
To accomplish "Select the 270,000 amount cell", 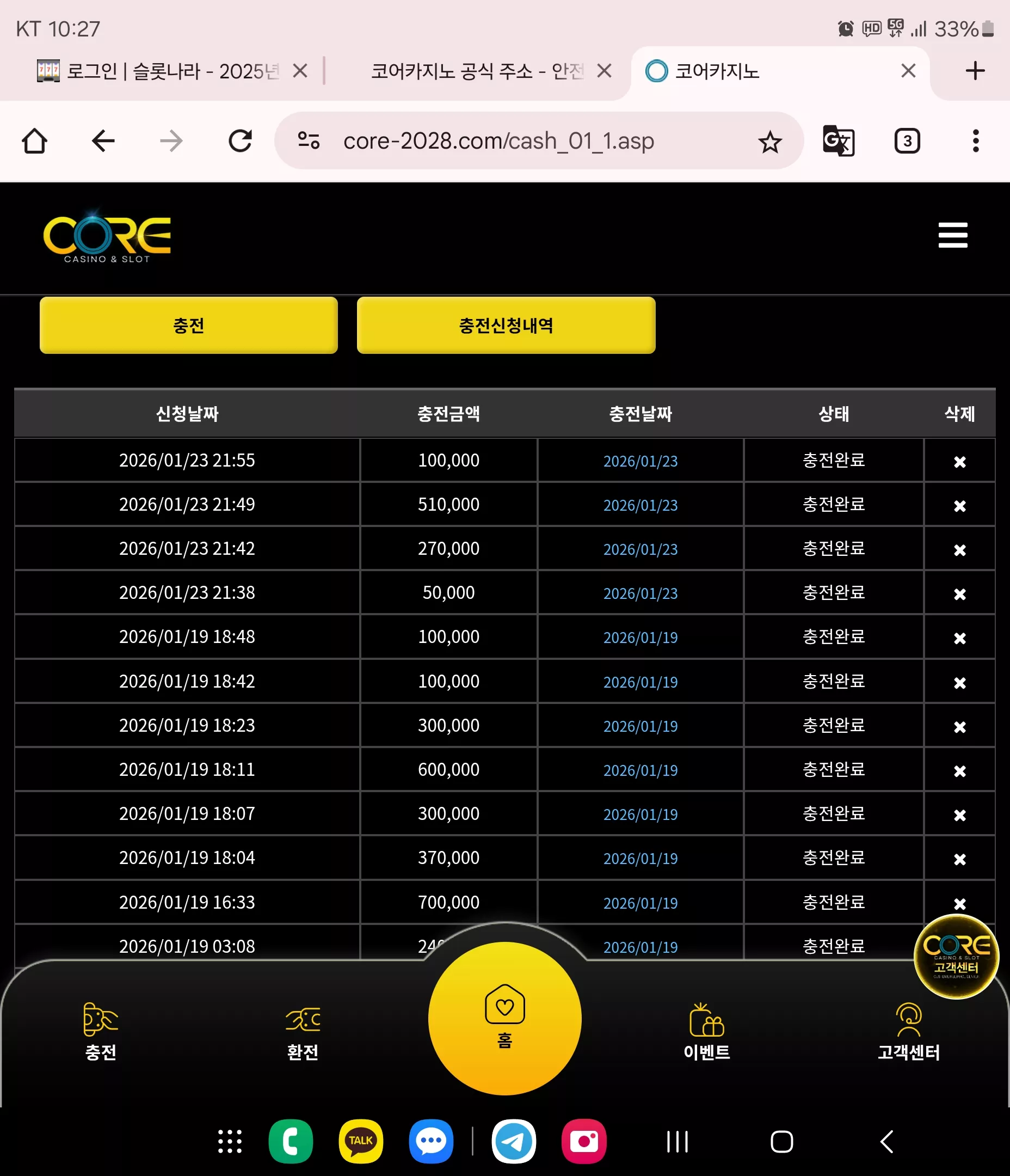I will coord(448,548).
